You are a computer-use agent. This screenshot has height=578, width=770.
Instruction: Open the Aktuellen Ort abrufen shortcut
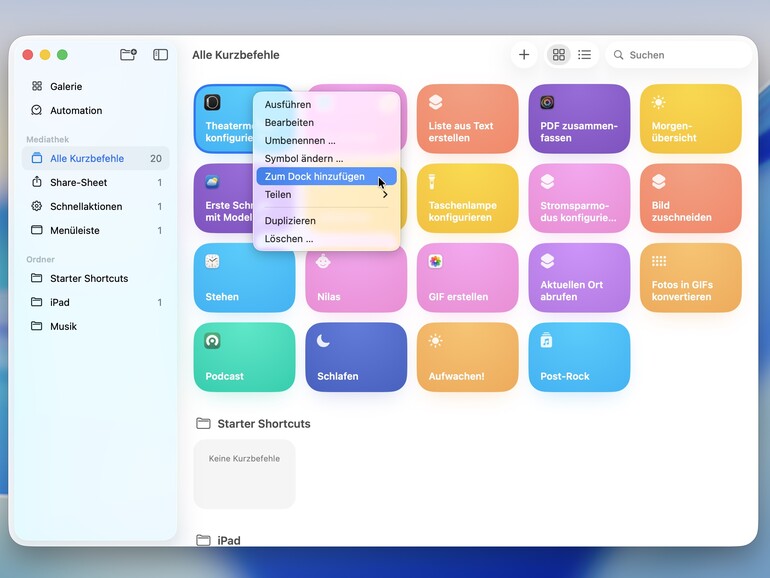click(x=579, y=278)
